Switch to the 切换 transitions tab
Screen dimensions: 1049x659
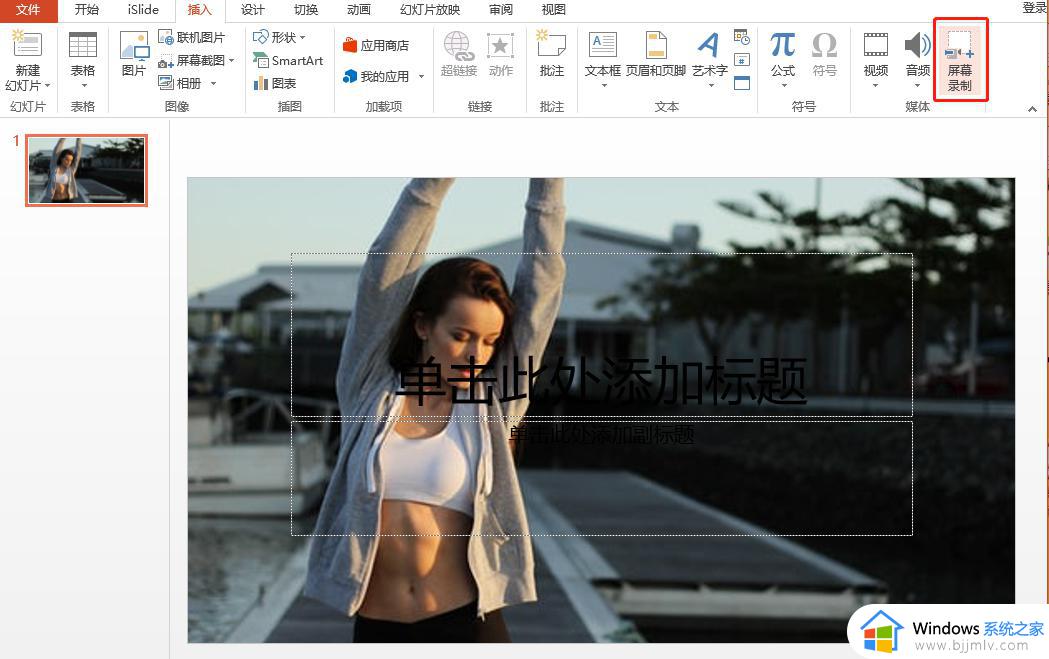coord(306,10)
